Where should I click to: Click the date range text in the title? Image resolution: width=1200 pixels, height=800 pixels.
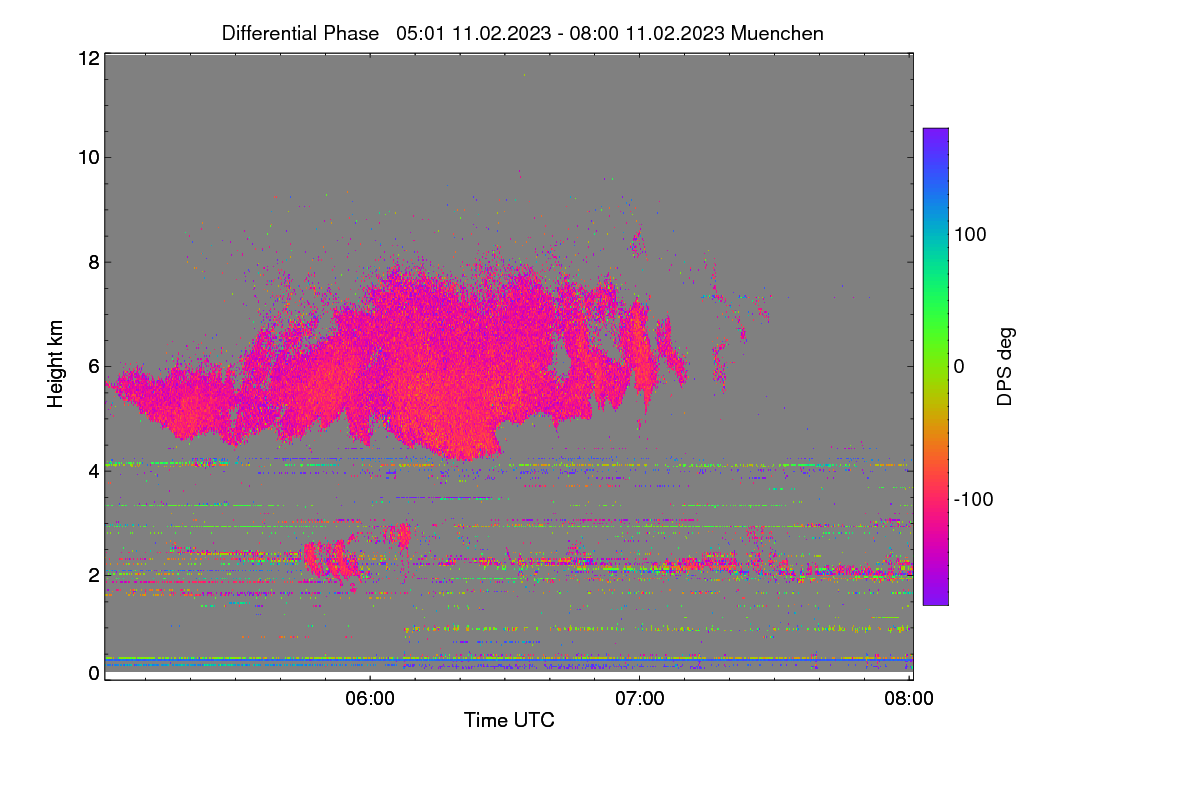[561, 33]
